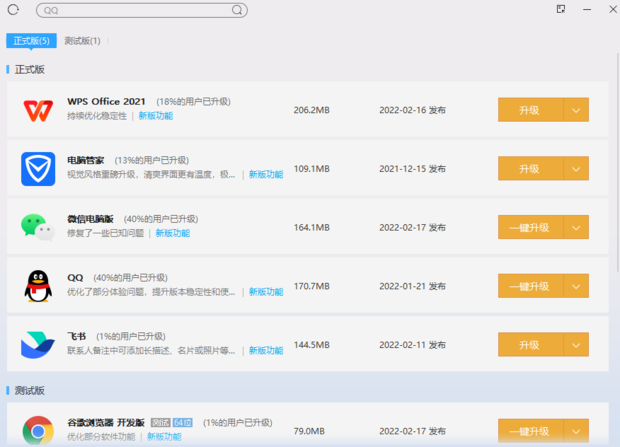The image size is (620, 447).
Task: Click the 正式版 section heading
Action: point(30,69)
